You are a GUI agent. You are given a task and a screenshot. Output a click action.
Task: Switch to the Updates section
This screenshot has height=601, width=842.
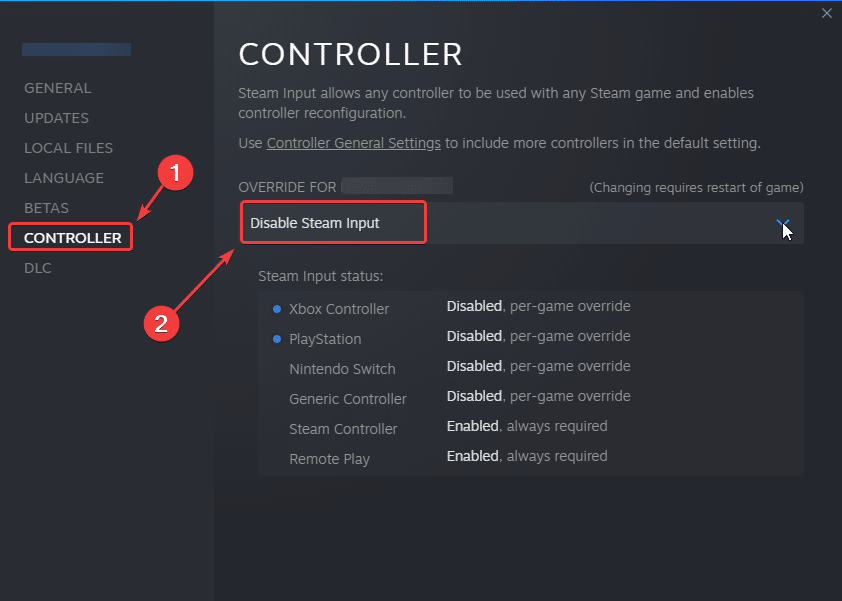point(56,118)
